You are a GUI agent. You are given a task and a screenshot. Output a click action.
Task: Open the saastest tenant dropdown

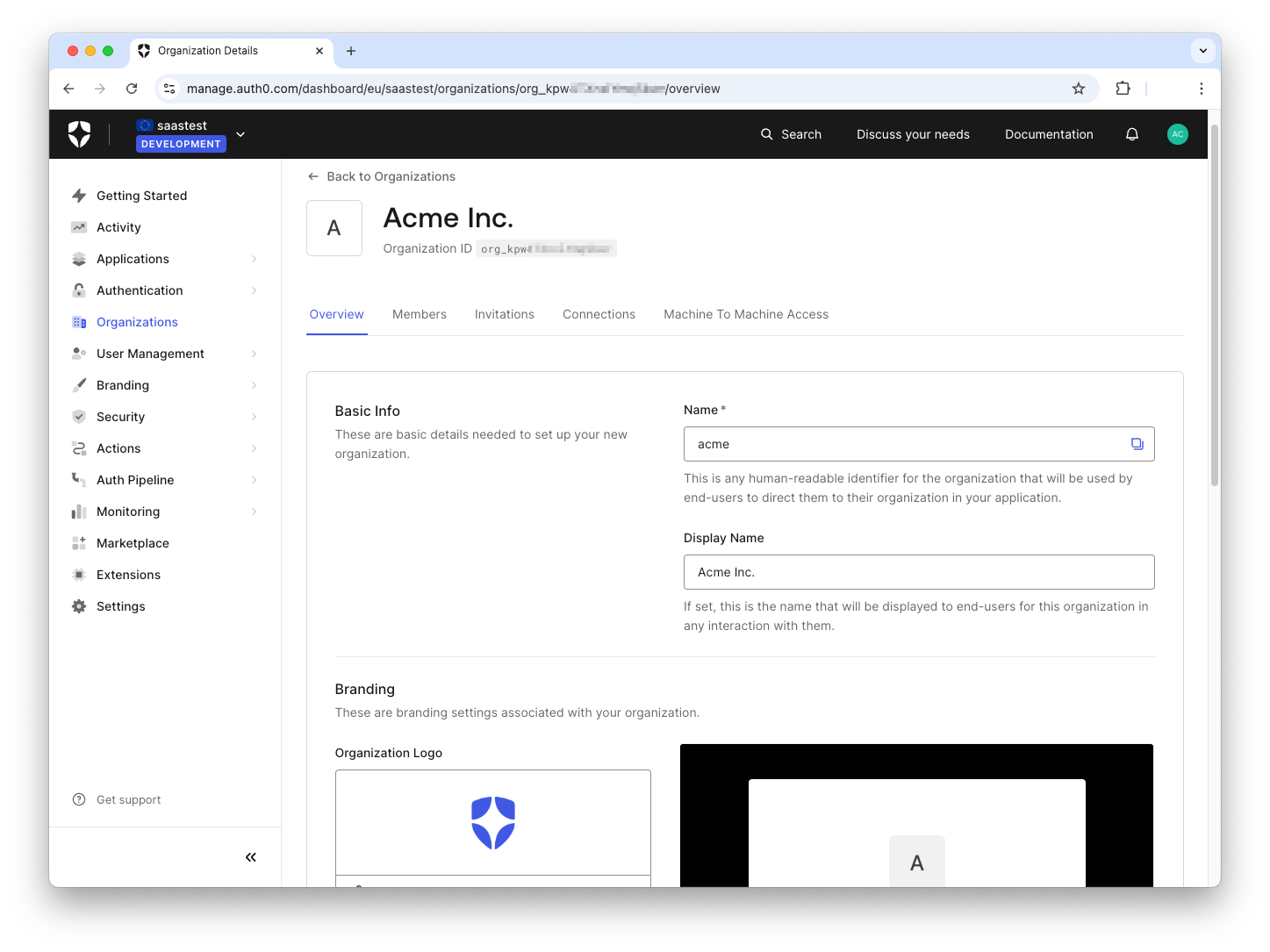240,134
